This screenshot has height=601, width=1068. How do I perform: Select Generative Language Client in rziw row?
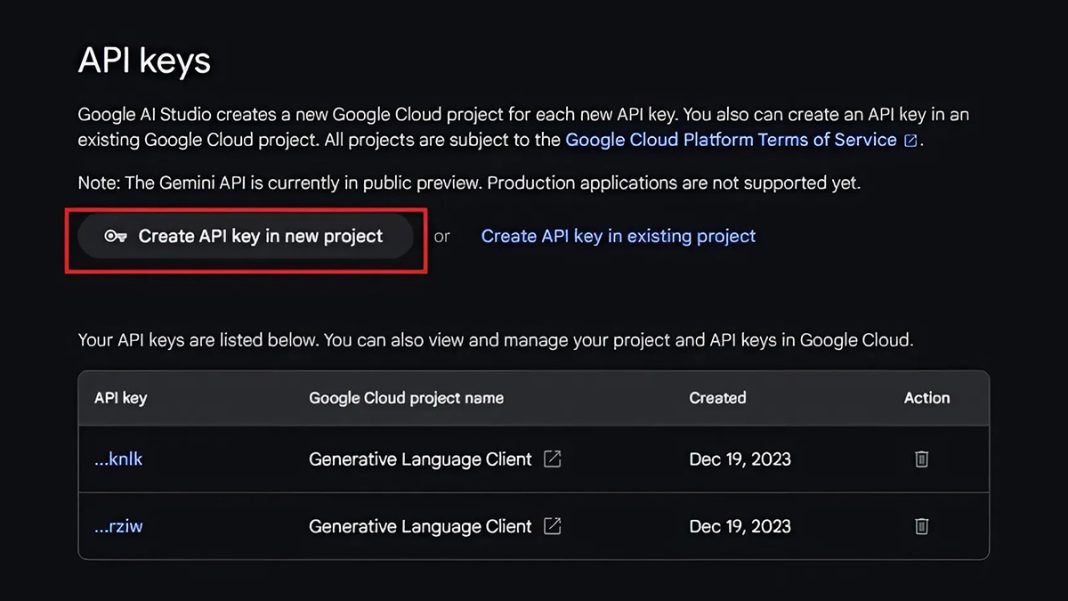(x=420, y=526)
